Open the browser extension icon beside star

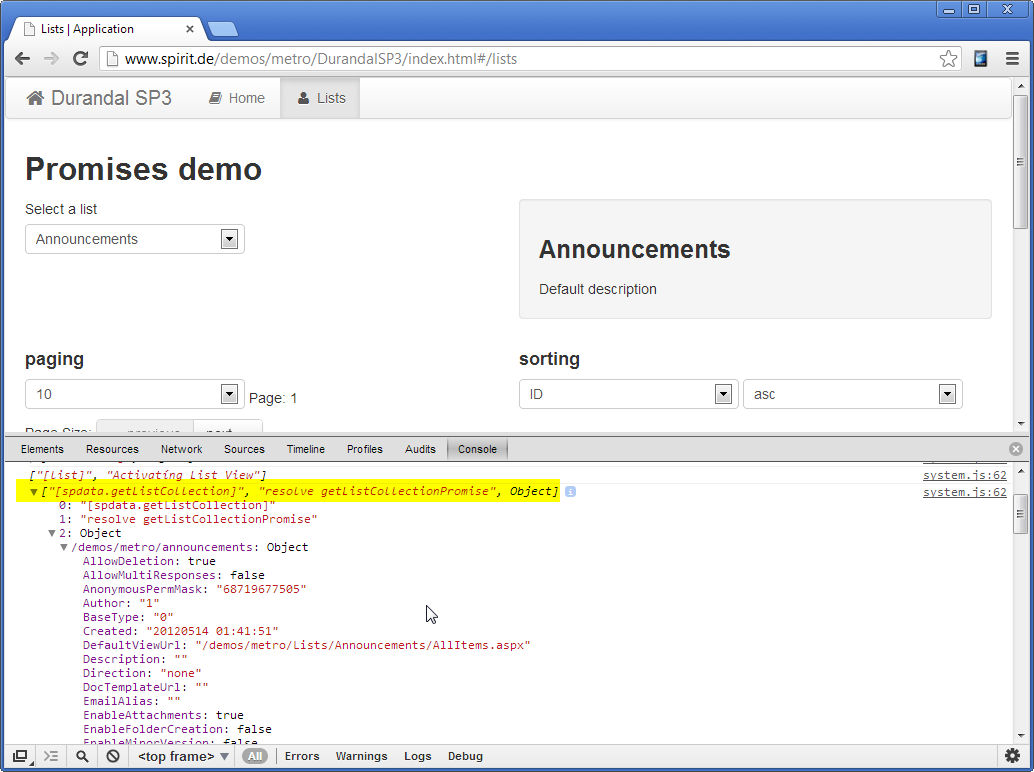tap(981, 59)
